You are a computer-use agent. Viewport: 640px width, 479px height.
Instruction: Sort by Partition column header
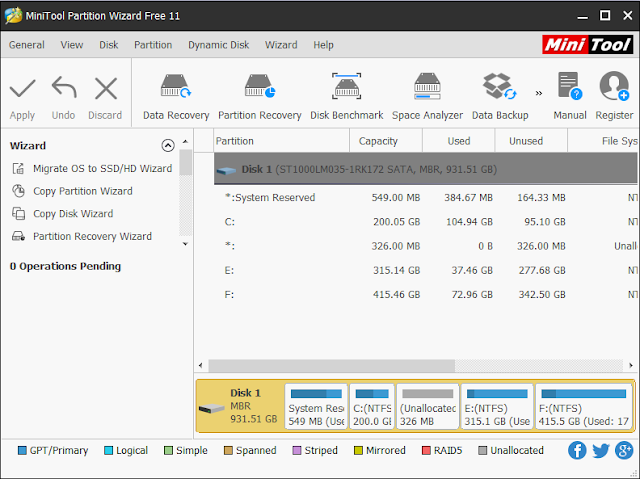click(282, 141)
